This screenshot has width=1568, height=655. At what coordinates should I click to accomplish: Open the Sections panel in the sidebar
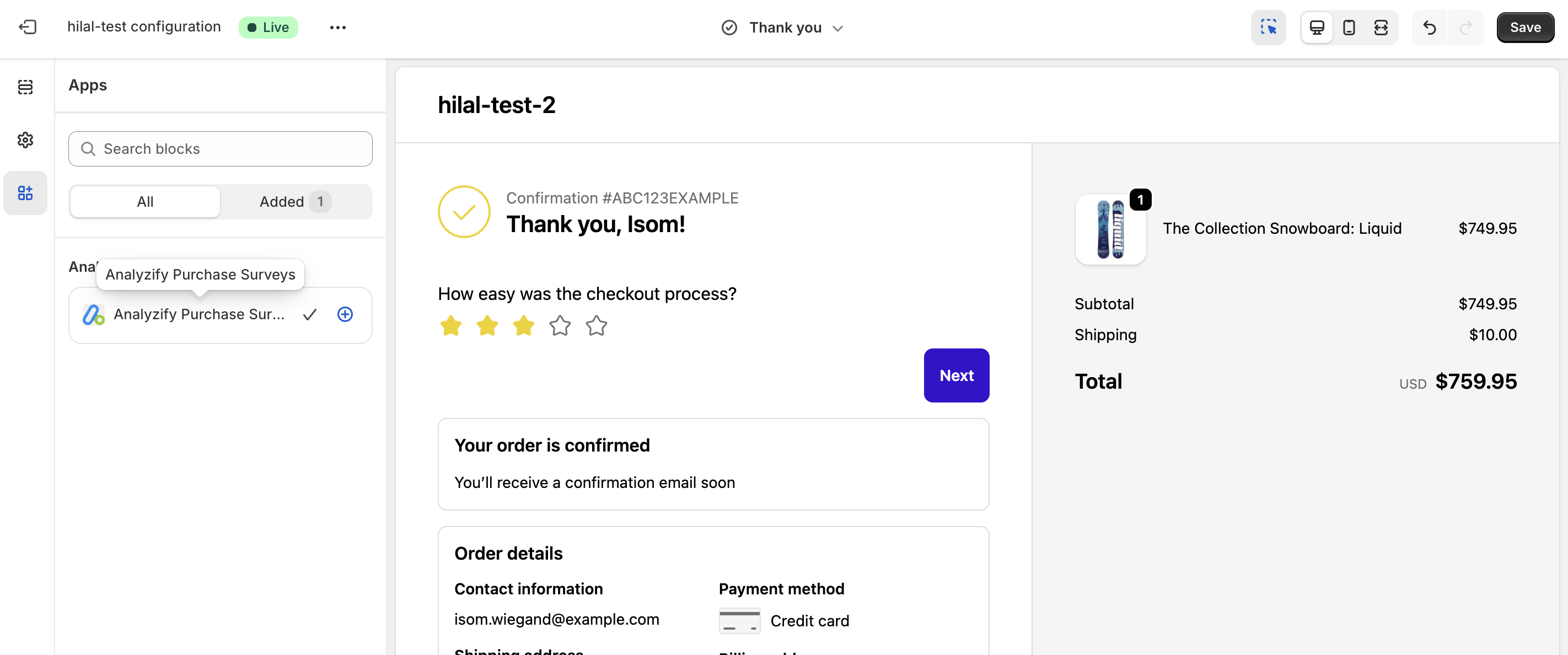coord(25,87)
